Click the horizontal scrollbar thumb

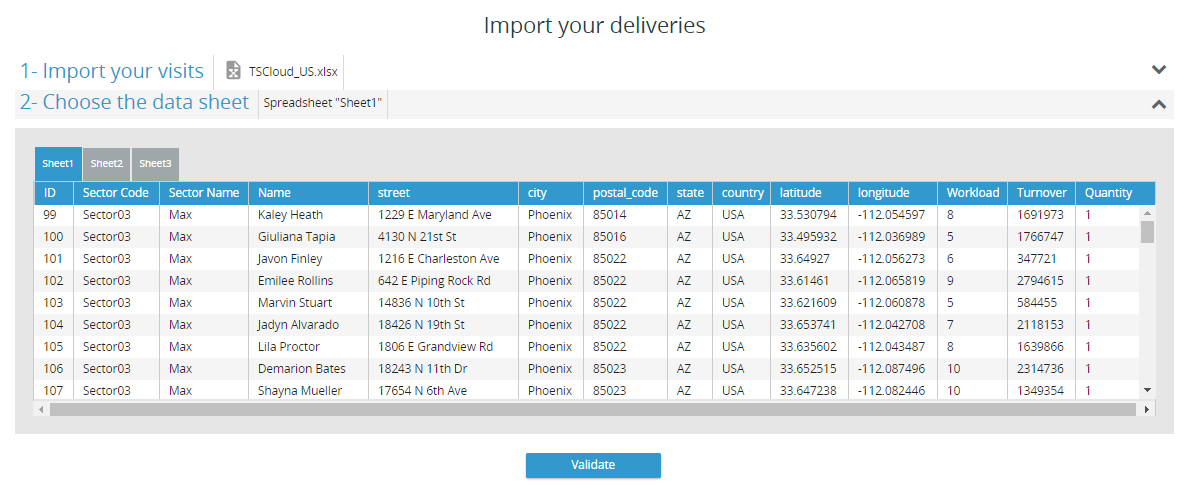[x=590, y=409]
